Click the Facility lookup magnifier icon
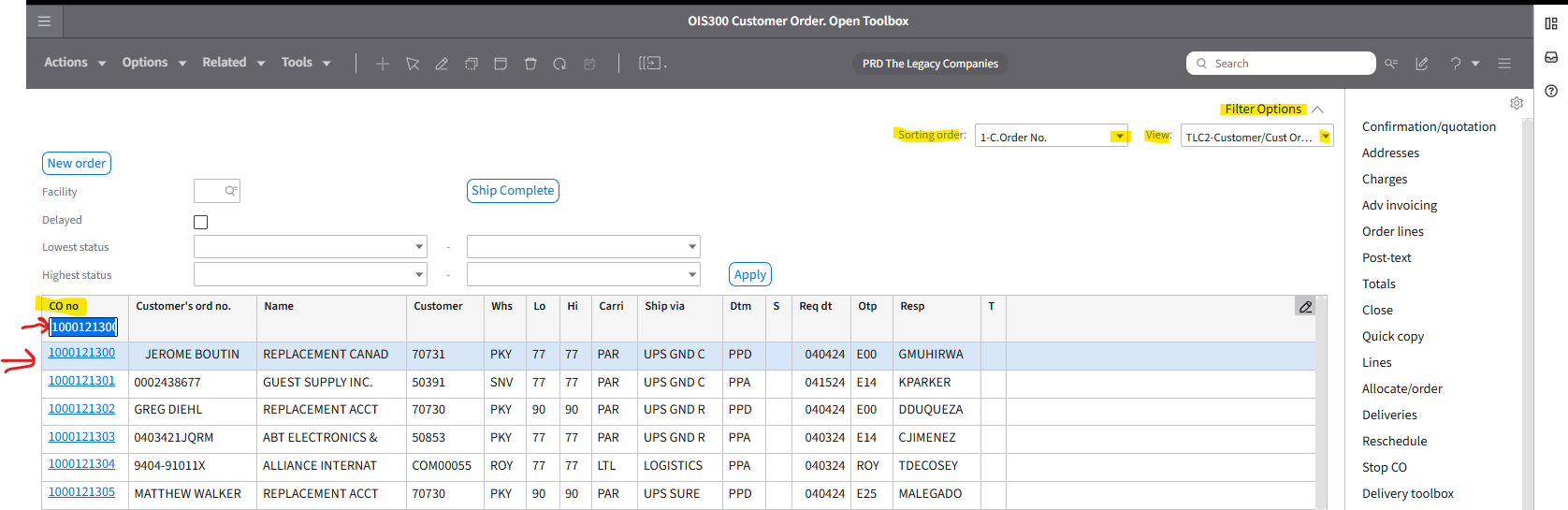Image resolution: width=1568 pixels, height=510 pixels. point(230,191)
